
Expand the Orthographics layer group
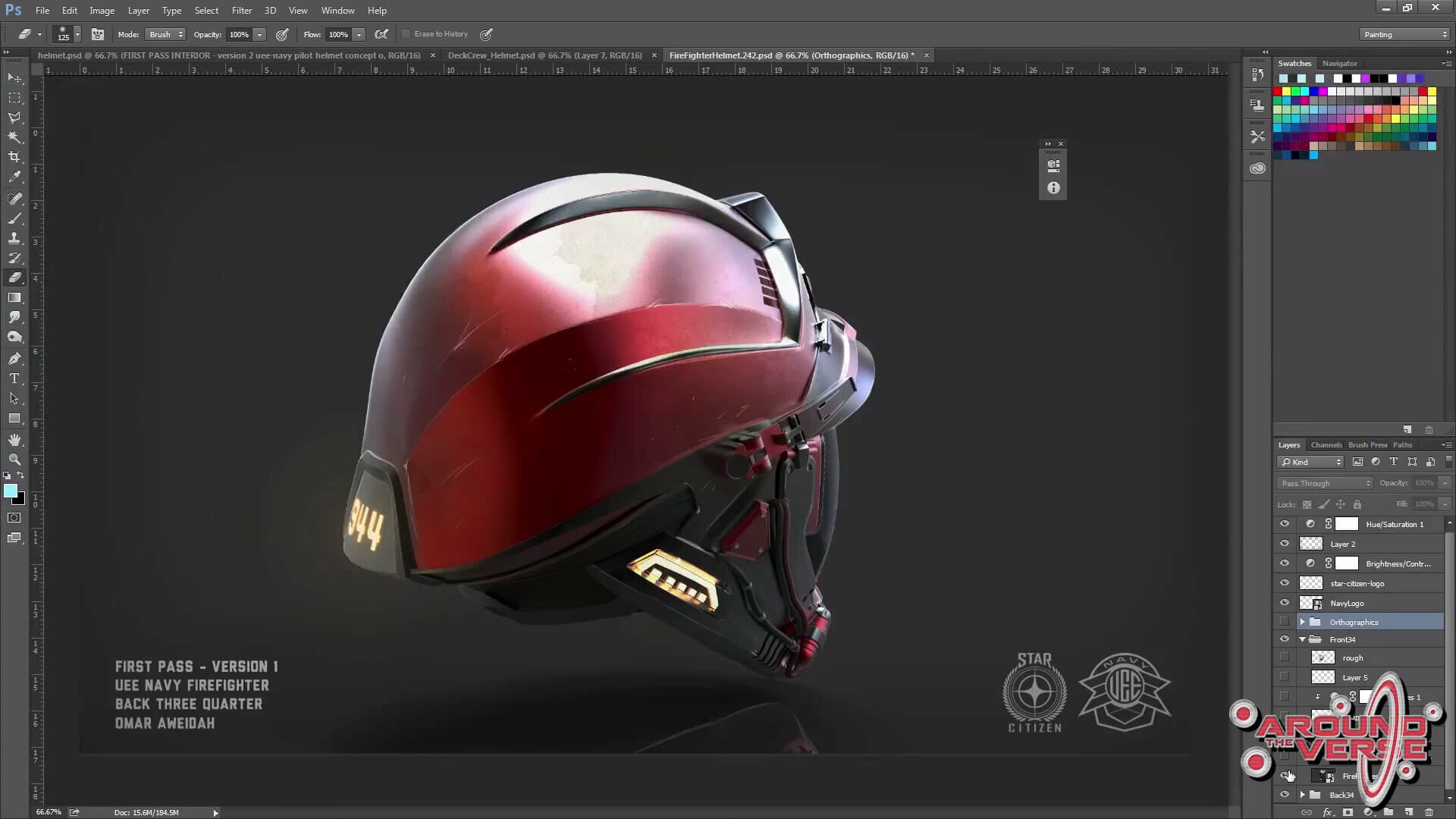[x=1303, y=622]
